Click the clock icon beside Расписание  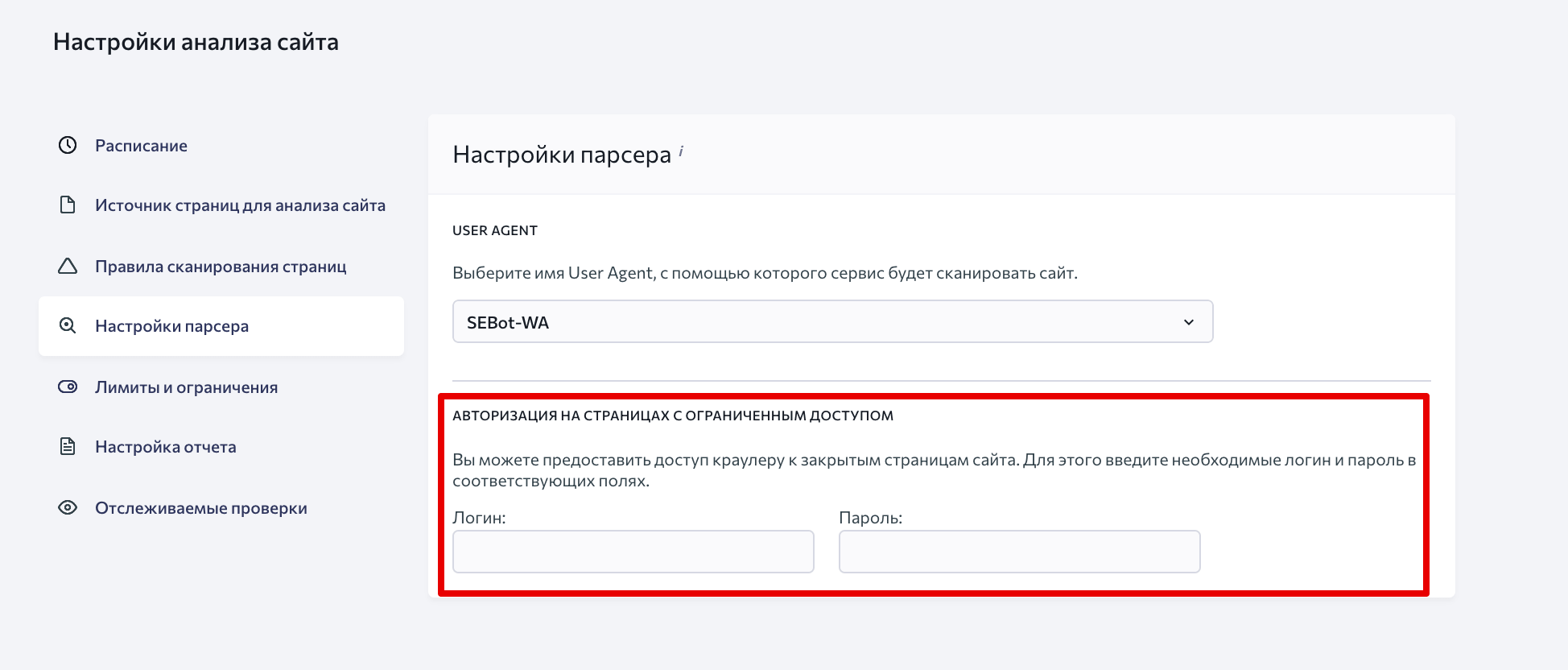click(x=68, y=145)
